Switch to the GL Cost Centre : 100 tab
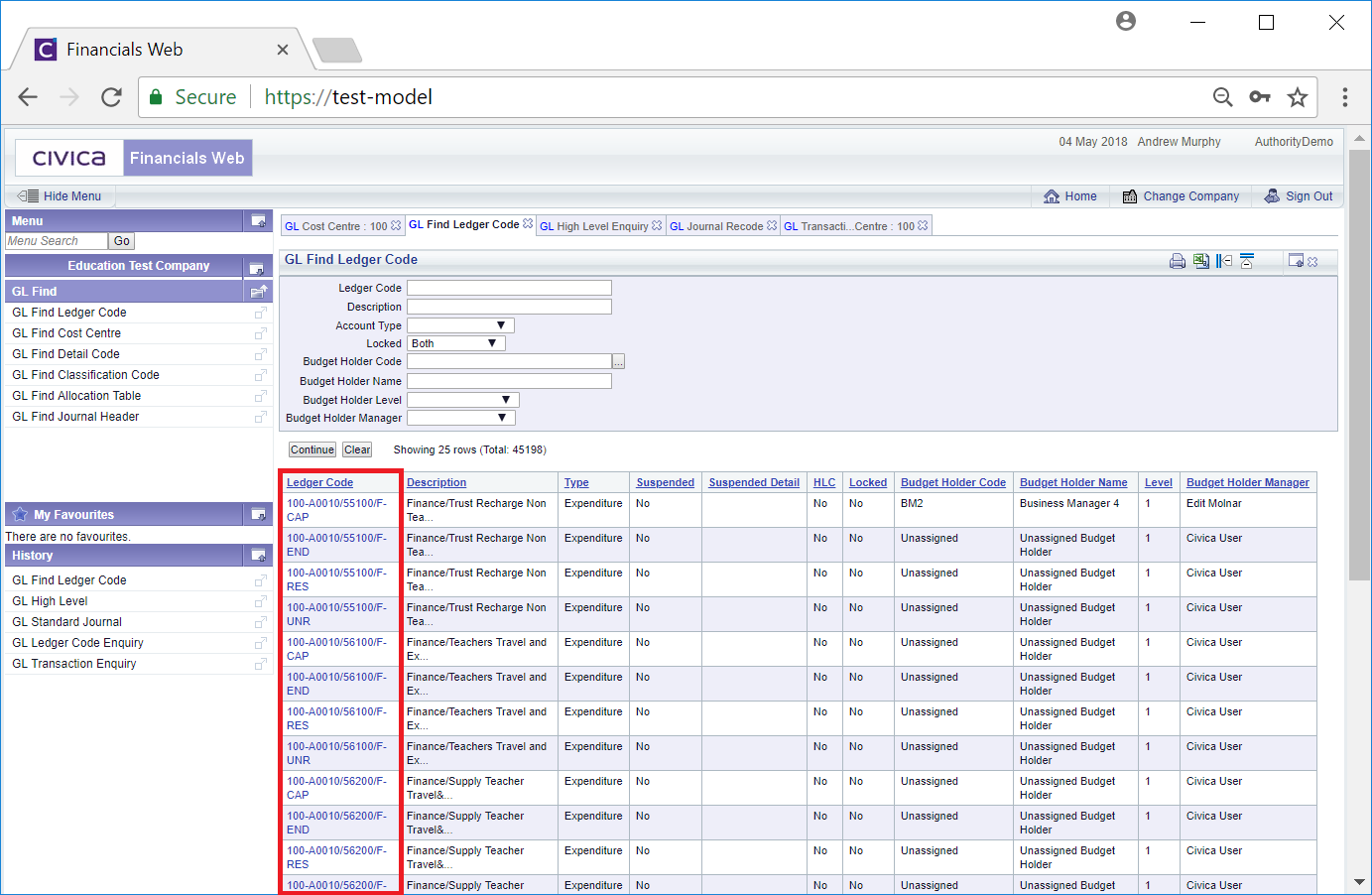 tap(336, 226)
